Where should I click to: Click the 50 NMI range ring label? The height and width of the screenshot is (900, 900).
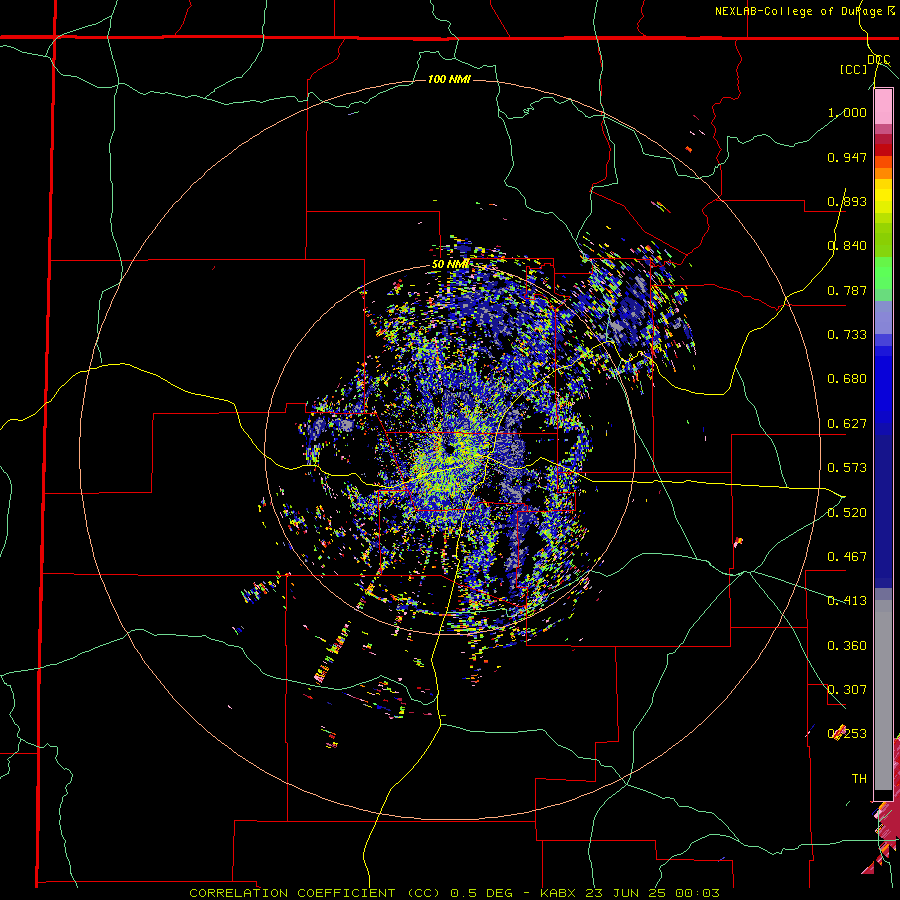coord(450,265)
